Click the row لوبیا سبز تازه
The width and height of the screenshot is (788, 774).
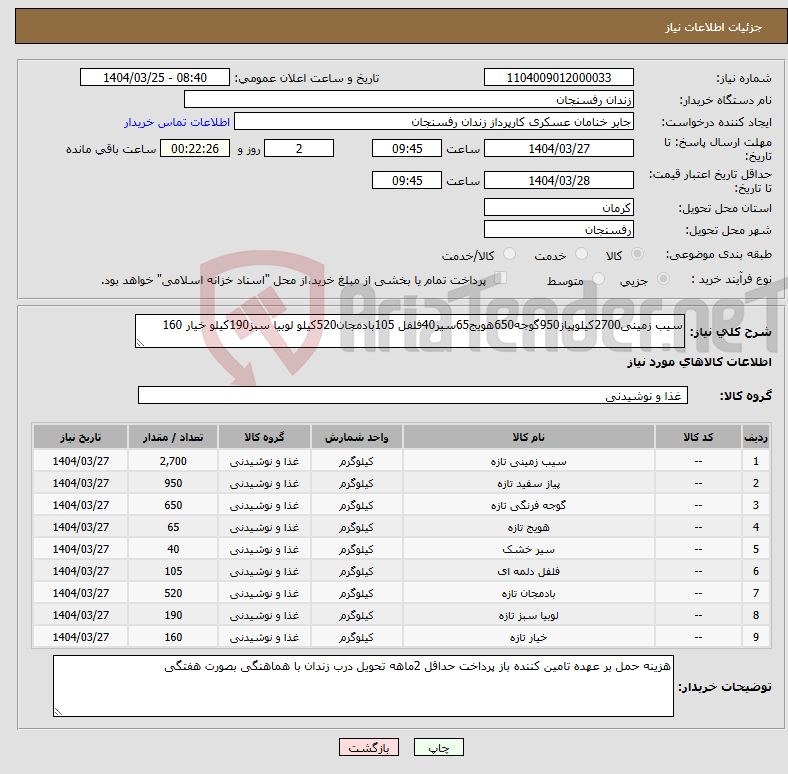(402, 615)
